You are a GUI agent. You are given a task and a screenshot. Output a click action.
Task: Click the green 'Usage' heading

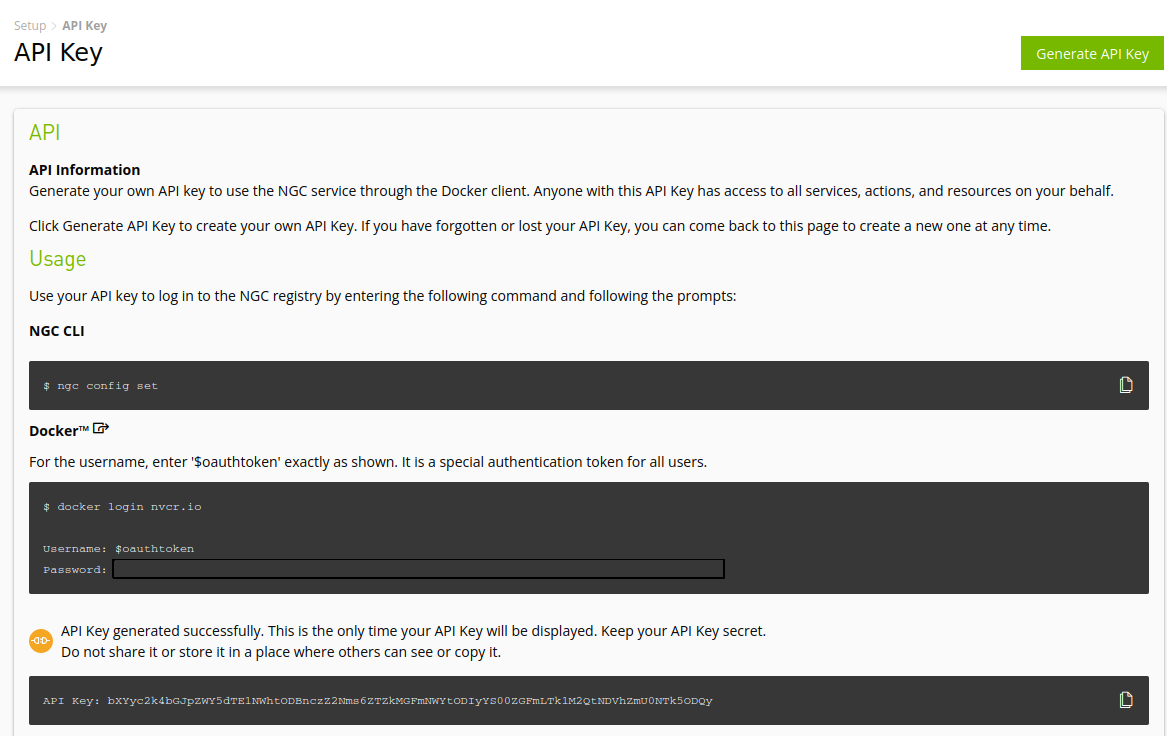57,259
